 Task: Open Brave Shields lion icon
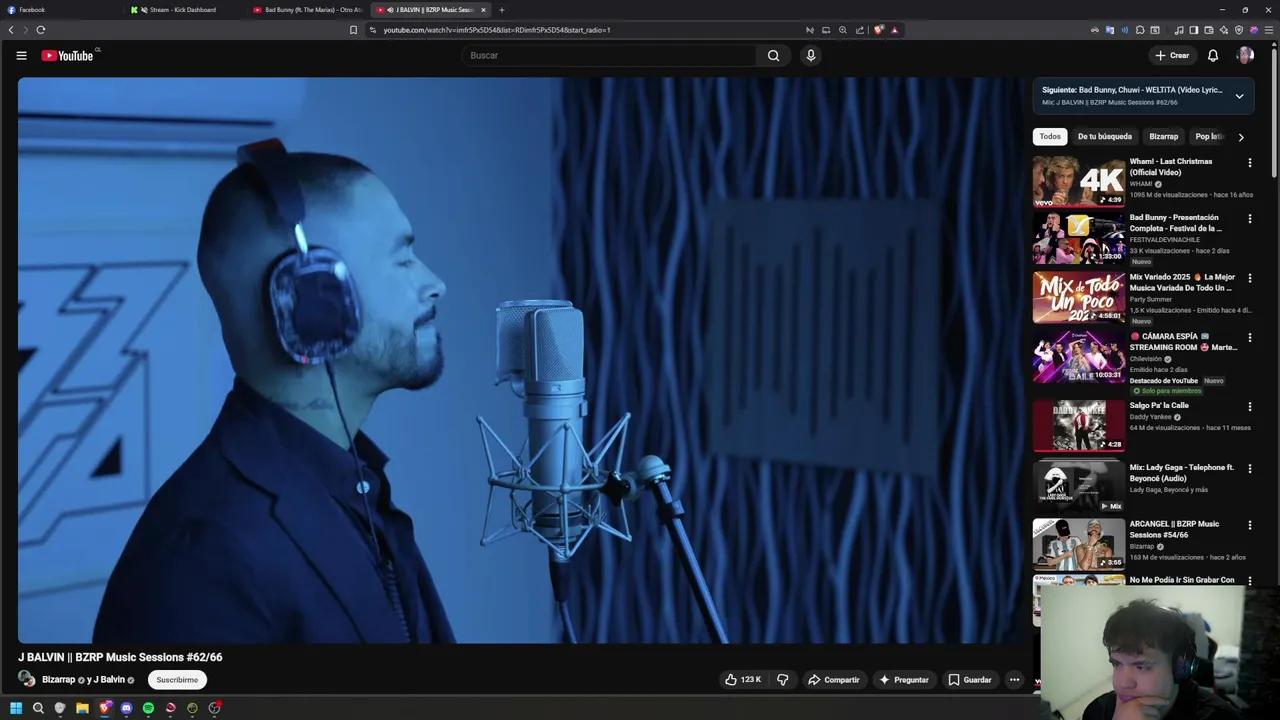878,30
